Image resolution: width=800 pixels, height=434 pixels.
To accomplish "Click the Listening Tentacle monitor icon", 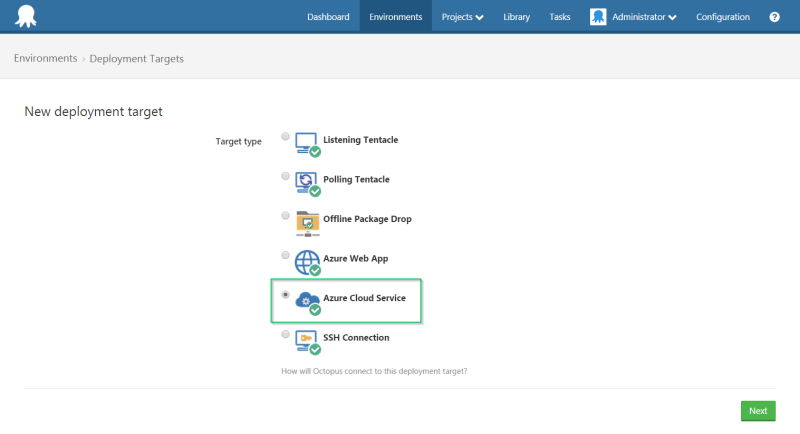I will [x=307, y=143].
